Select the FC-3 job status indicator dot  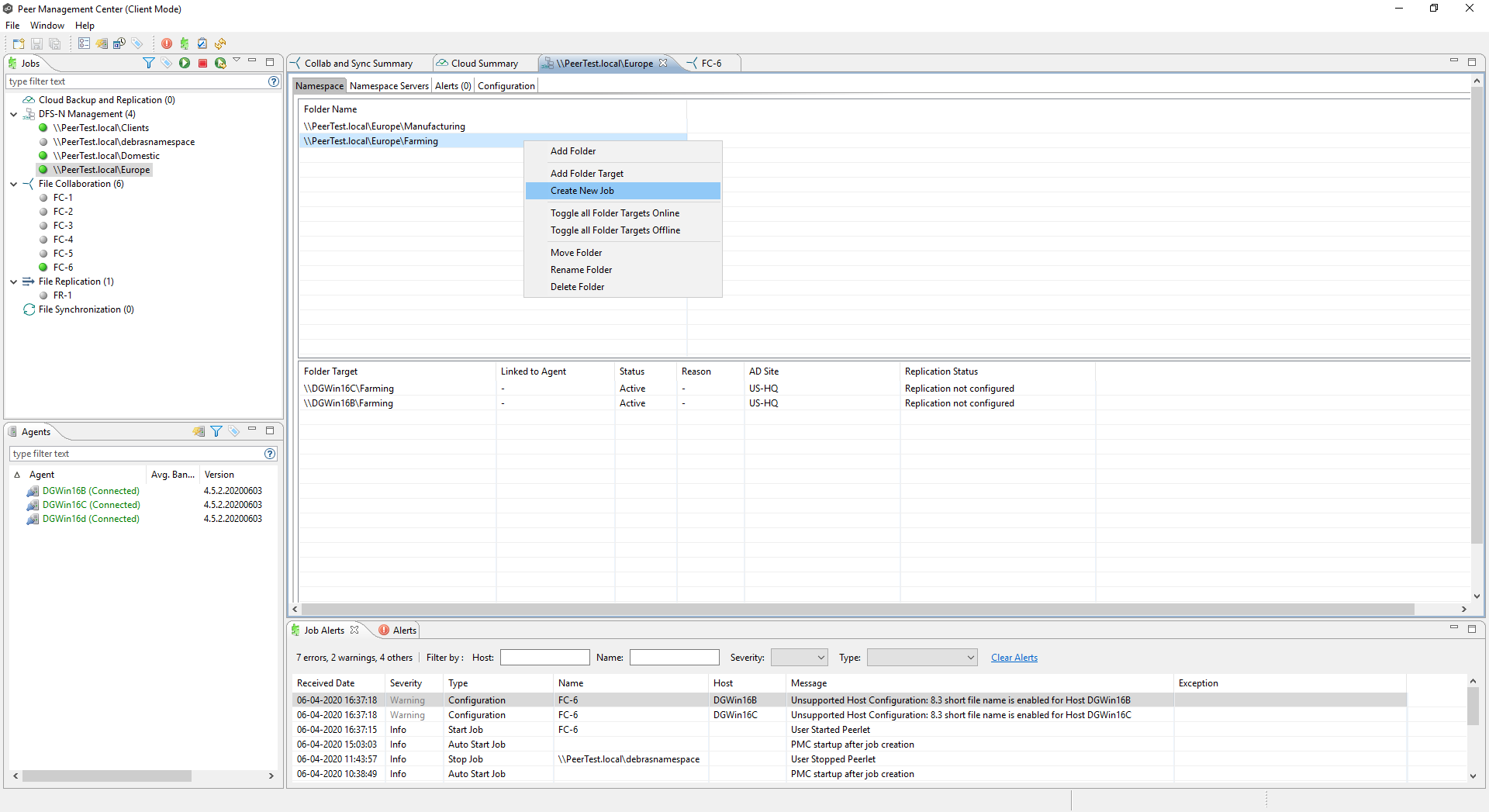(43, 225)
